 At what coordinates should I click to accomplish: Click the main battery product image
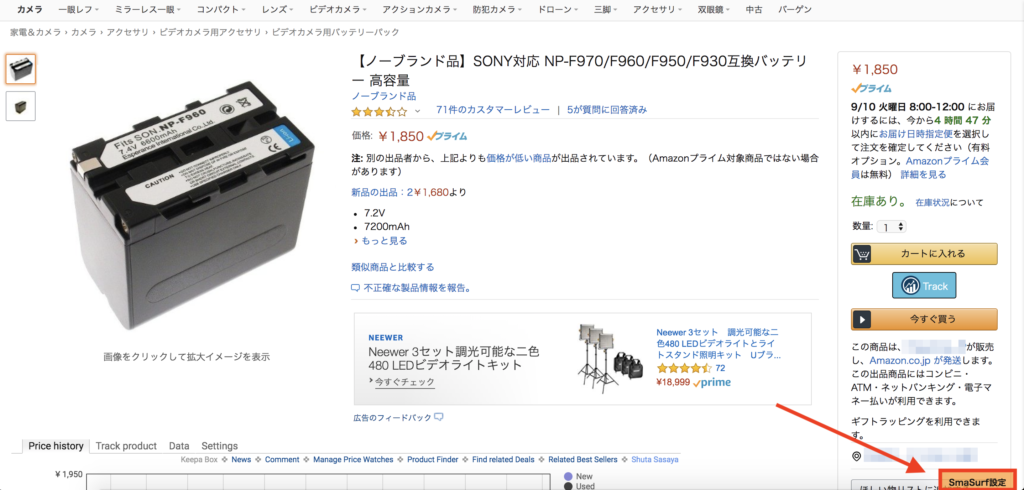coord(194,204)
